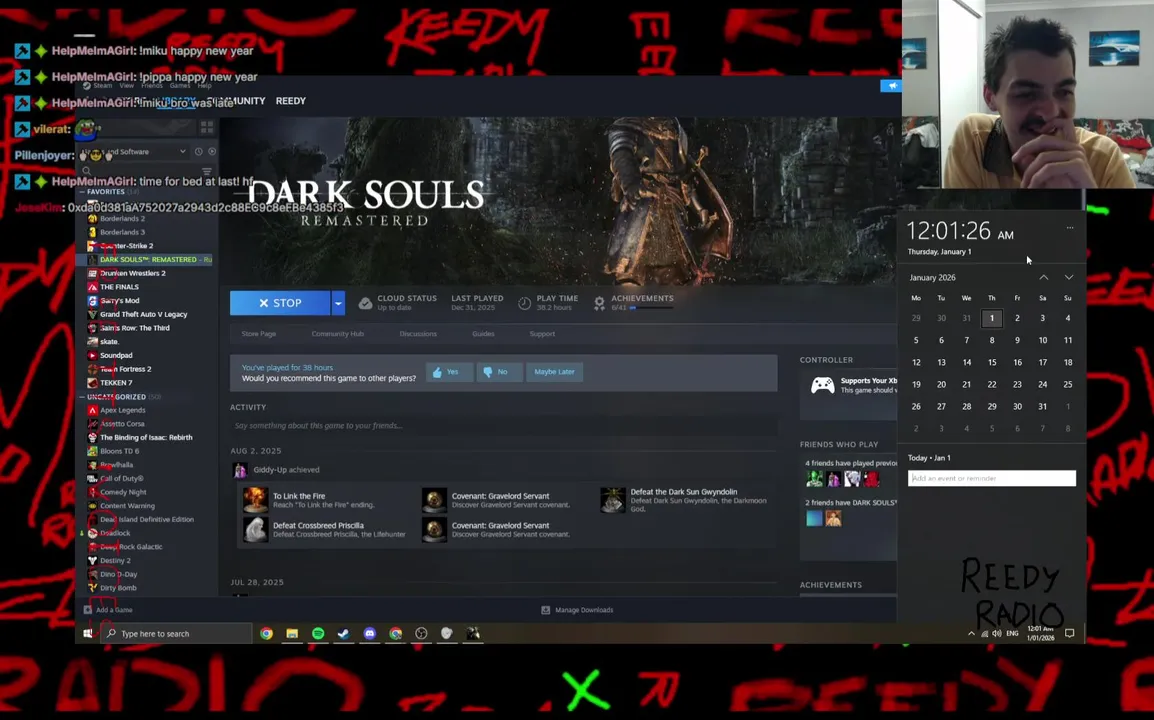Click the Steam taskbar icon

pyautogui.click(x=344, y=633)
